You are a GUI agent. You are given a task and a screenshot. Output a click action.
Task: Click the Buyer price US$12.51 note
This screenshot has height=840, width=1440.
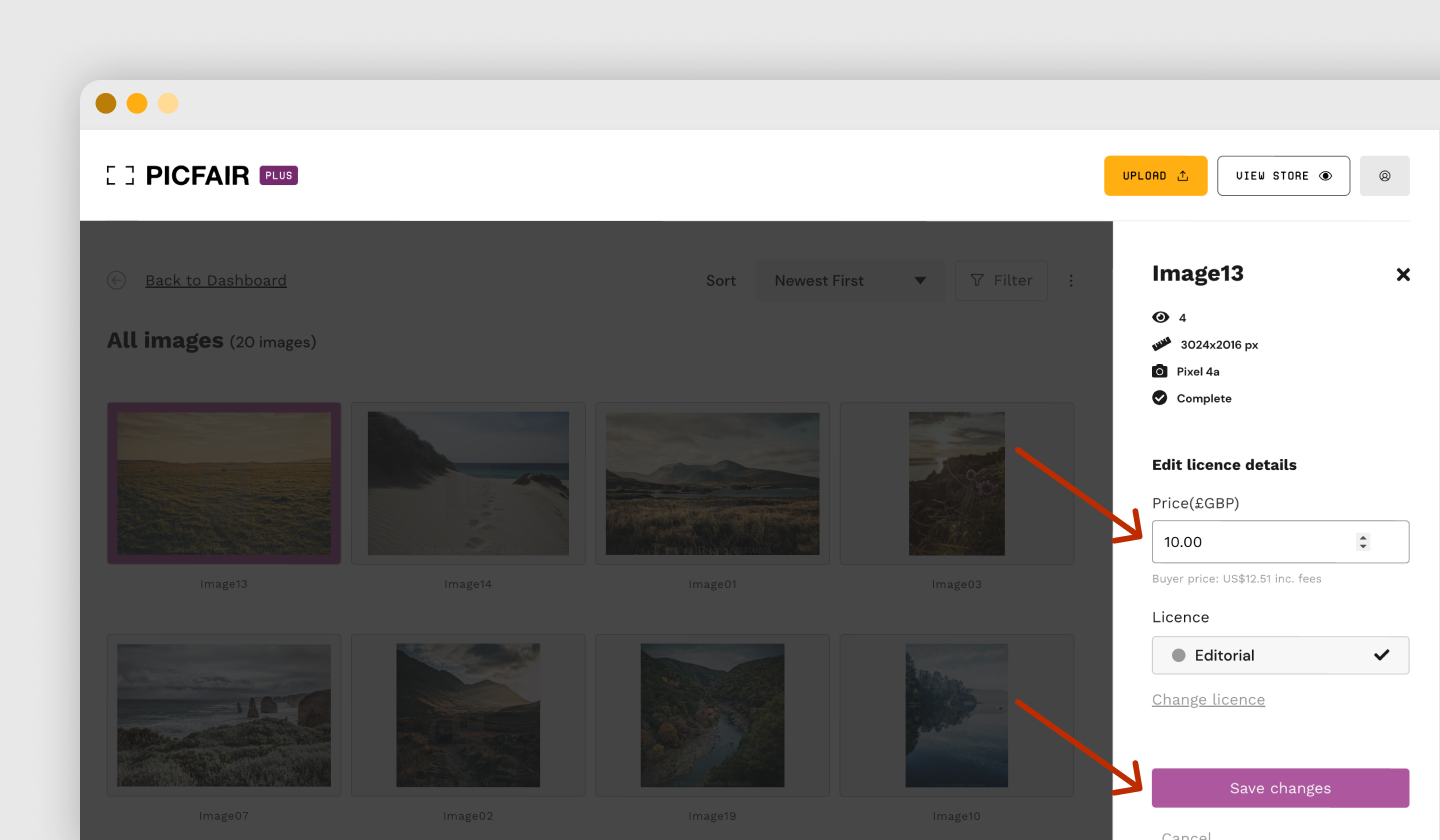1237,579
